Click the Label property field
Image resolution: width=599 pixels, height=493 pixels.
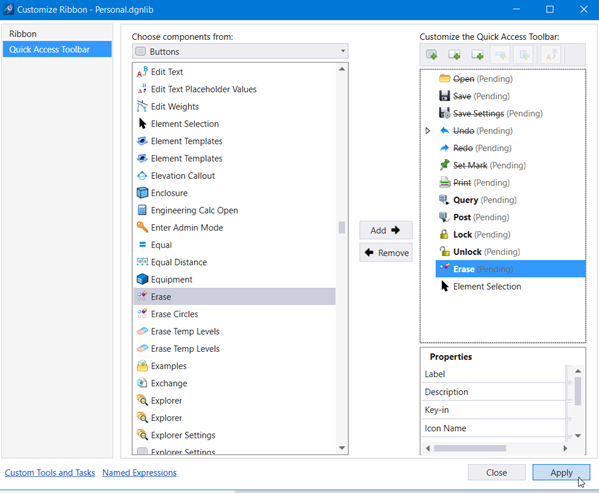click(494, 374)
